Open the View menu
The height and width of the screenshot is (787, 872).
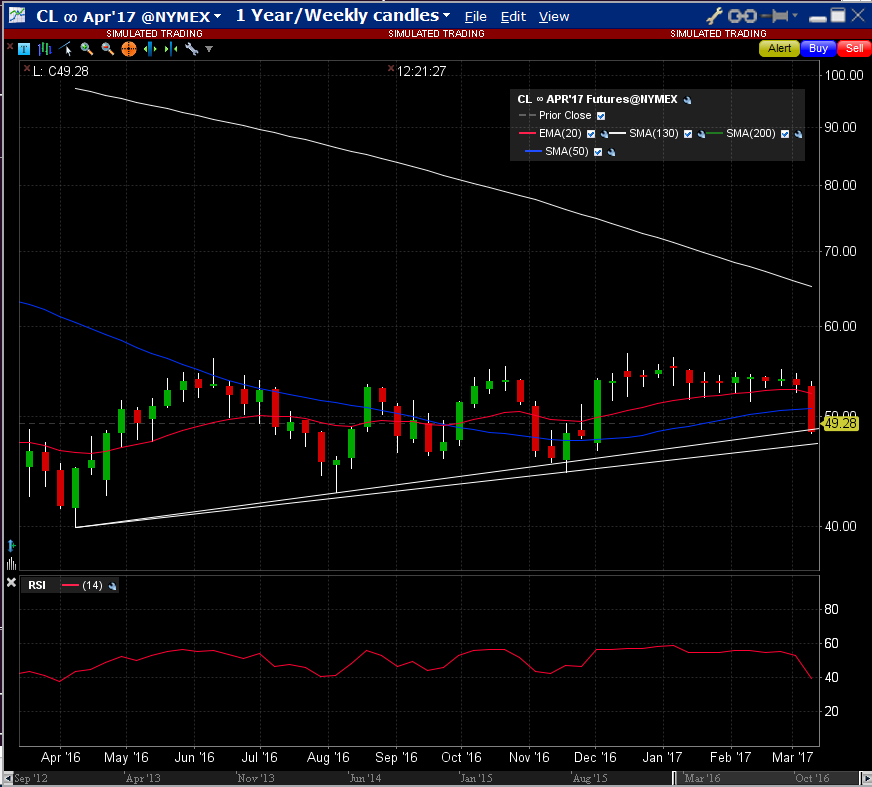pyautogui.click(x=553, y=16)
